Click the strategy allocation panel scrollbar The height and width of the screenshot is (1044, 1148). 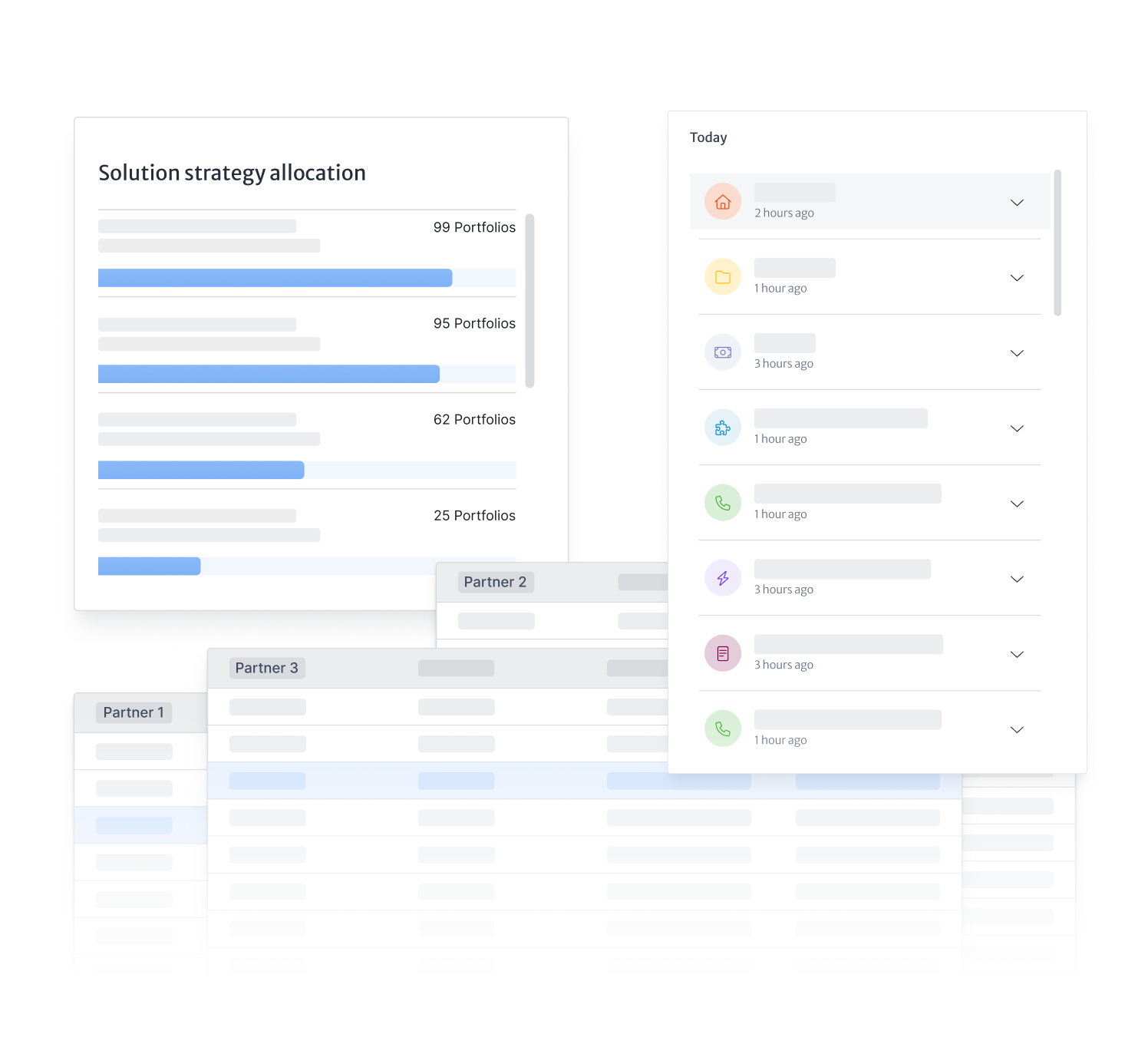click(529, 300)
